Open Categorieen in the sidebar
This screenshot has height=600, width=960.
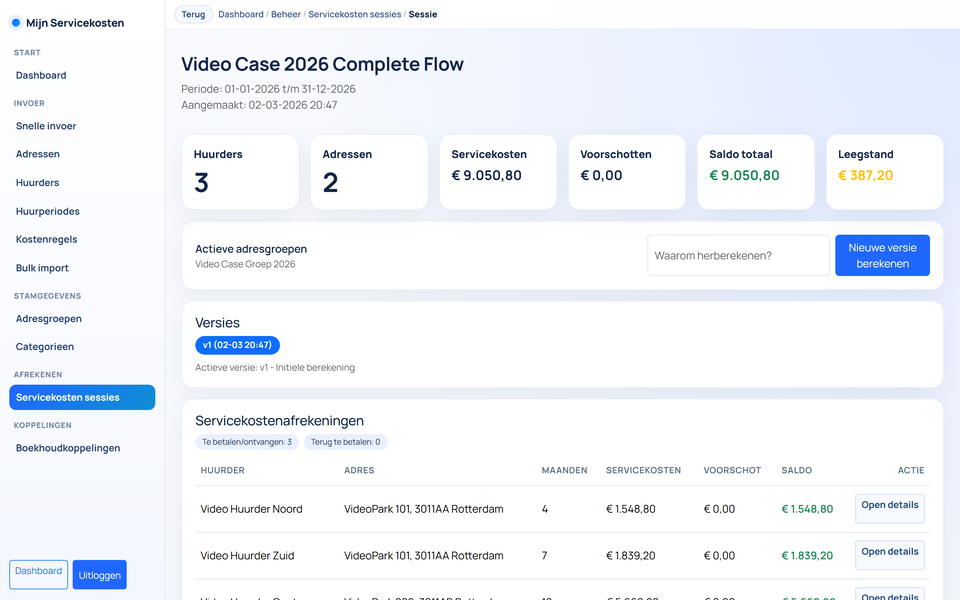tap(45, 347)
